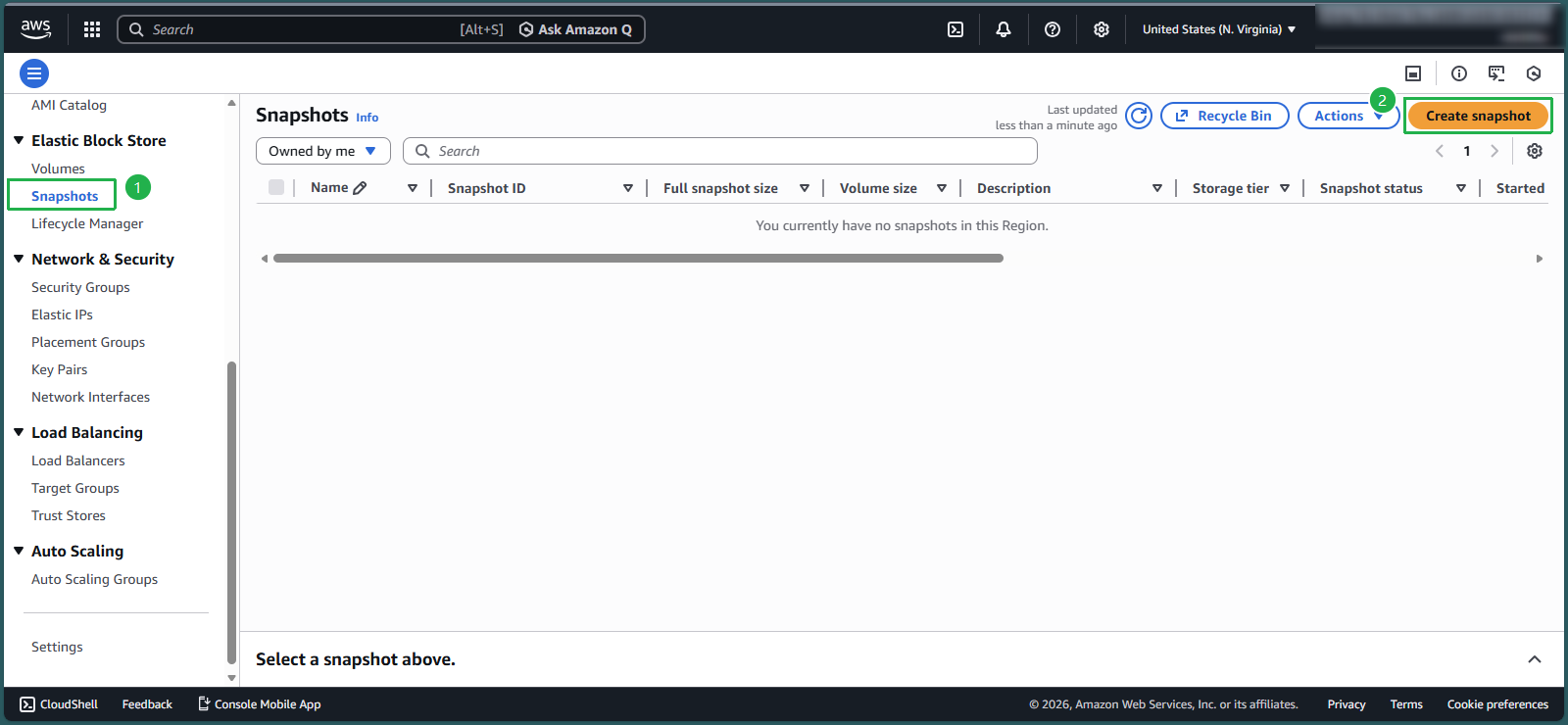Viewport: 1568px width, 725px height.
Task: Open Network Interfaces
Action: 90,397
